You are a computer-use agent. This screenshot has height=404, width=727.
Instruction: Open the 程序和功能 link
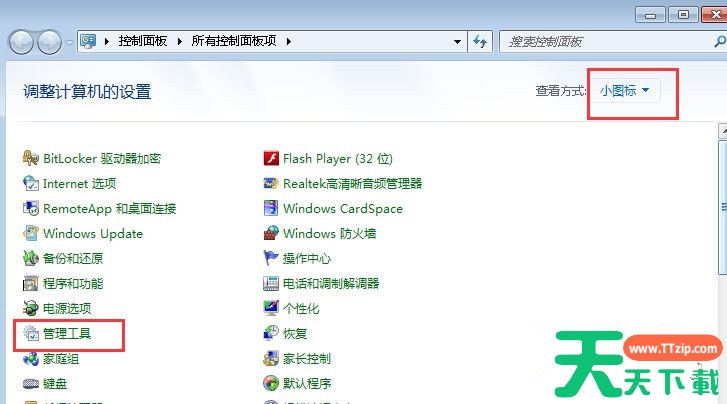[73, 284]
